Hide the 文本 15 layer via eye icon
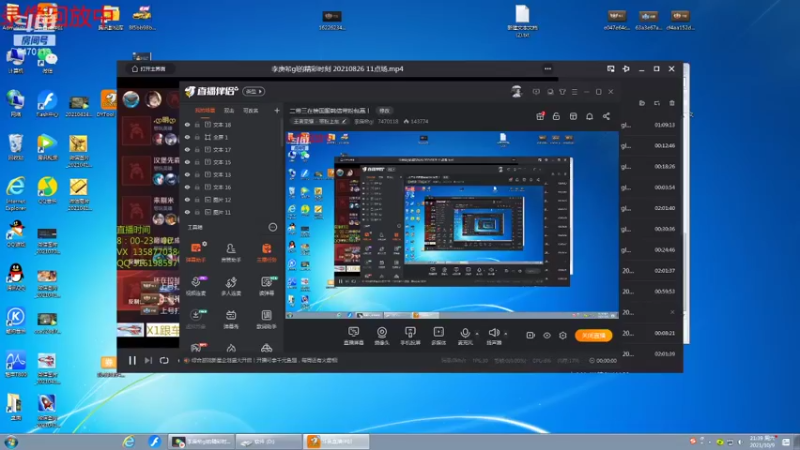Viewport: 800px width, 450px height. pyautogui.click(x=187, y=162)
